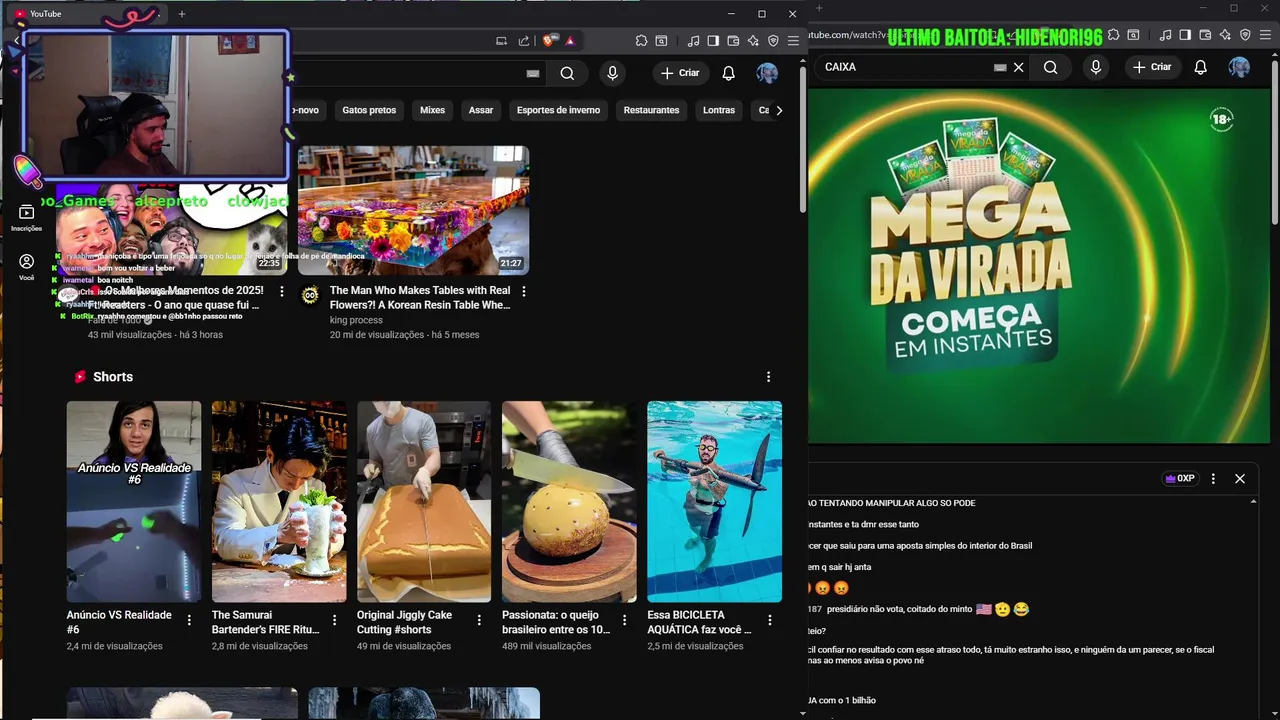This screenshot has width=1280, height=720.
Task: Open Leo AI sparkle icon in left window
Action: tap(753, 41)
